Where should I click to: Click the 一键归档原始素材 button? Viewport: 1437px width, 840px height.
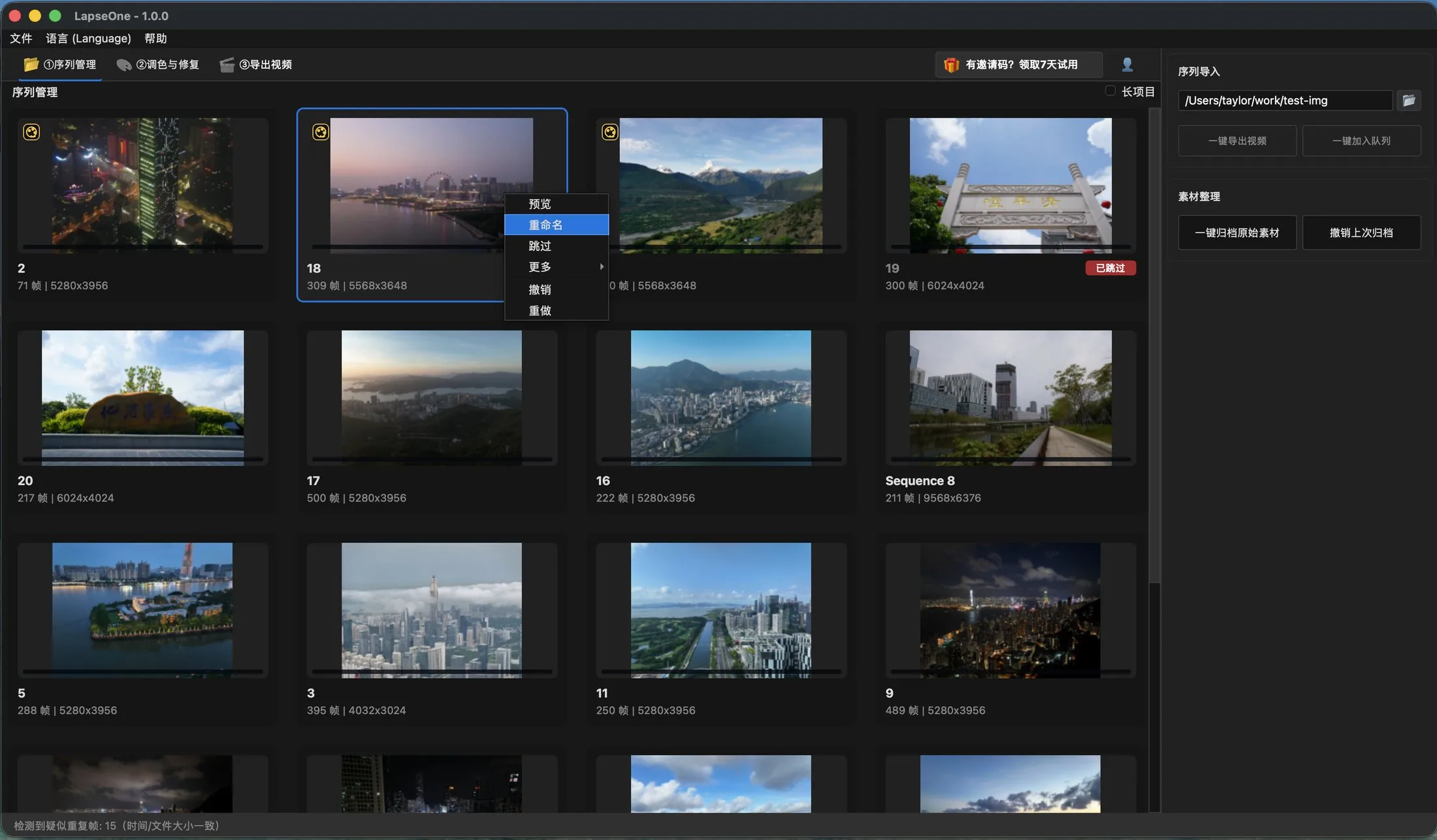pos(1237,233)
